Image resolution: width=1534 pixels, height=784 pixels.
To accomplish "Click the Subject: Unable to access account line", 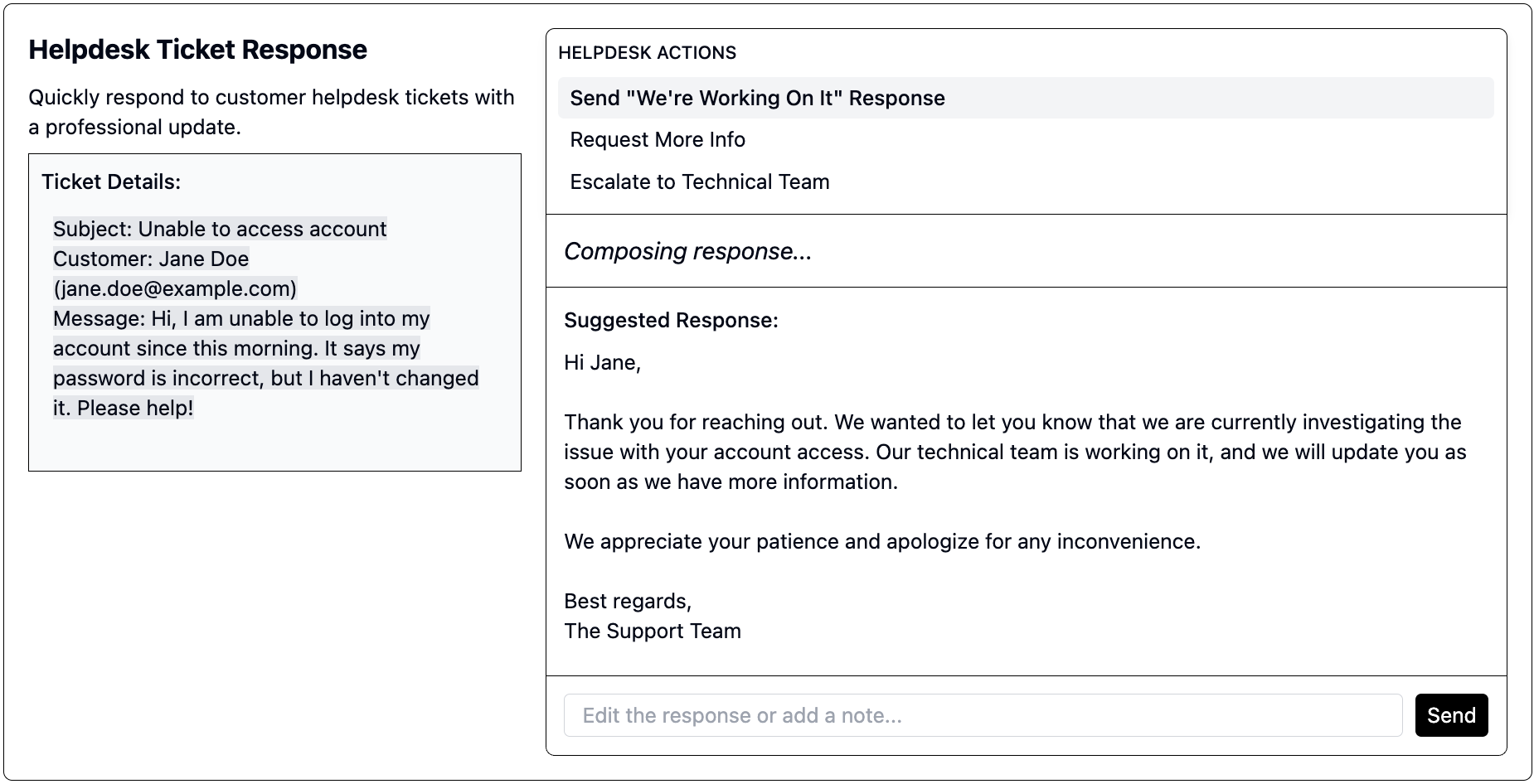I will 220,229.
